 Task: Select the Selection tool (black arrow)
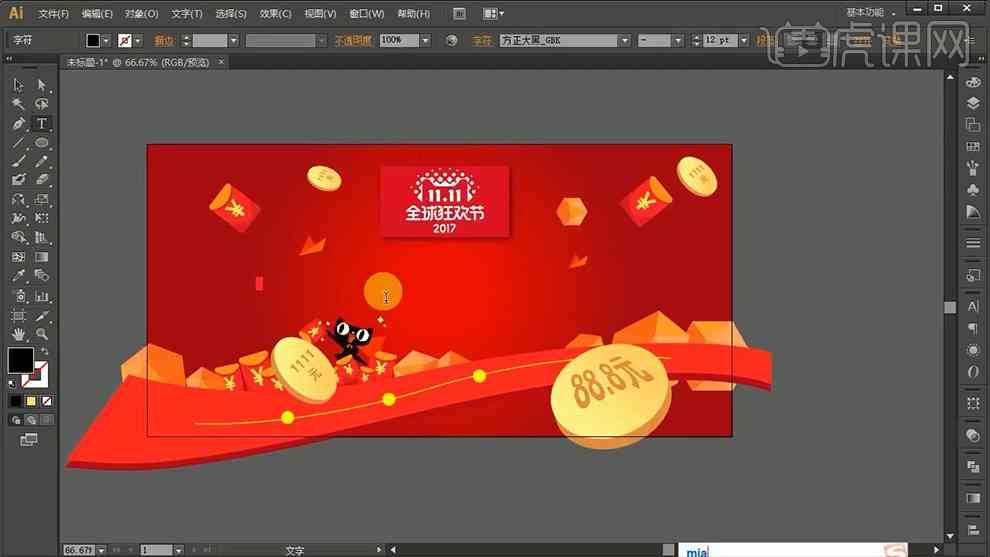click(18, 85)
